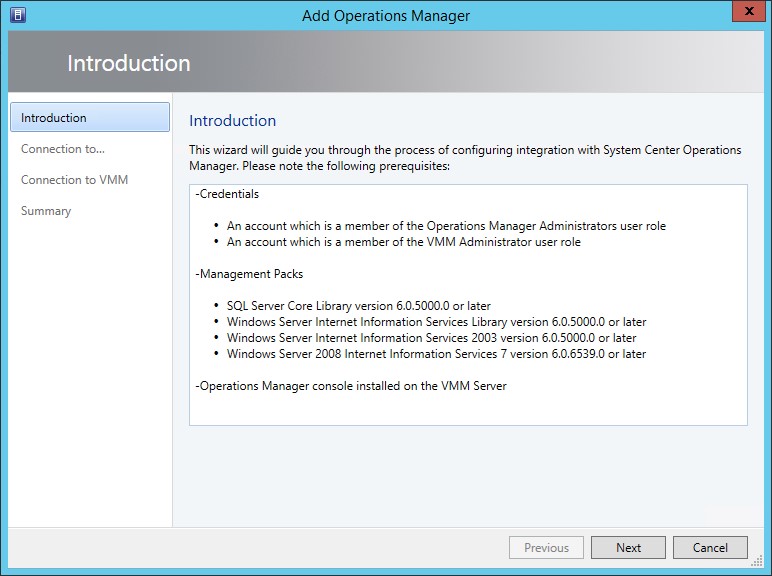Click the -Management Packs heading text

point(249,274)
